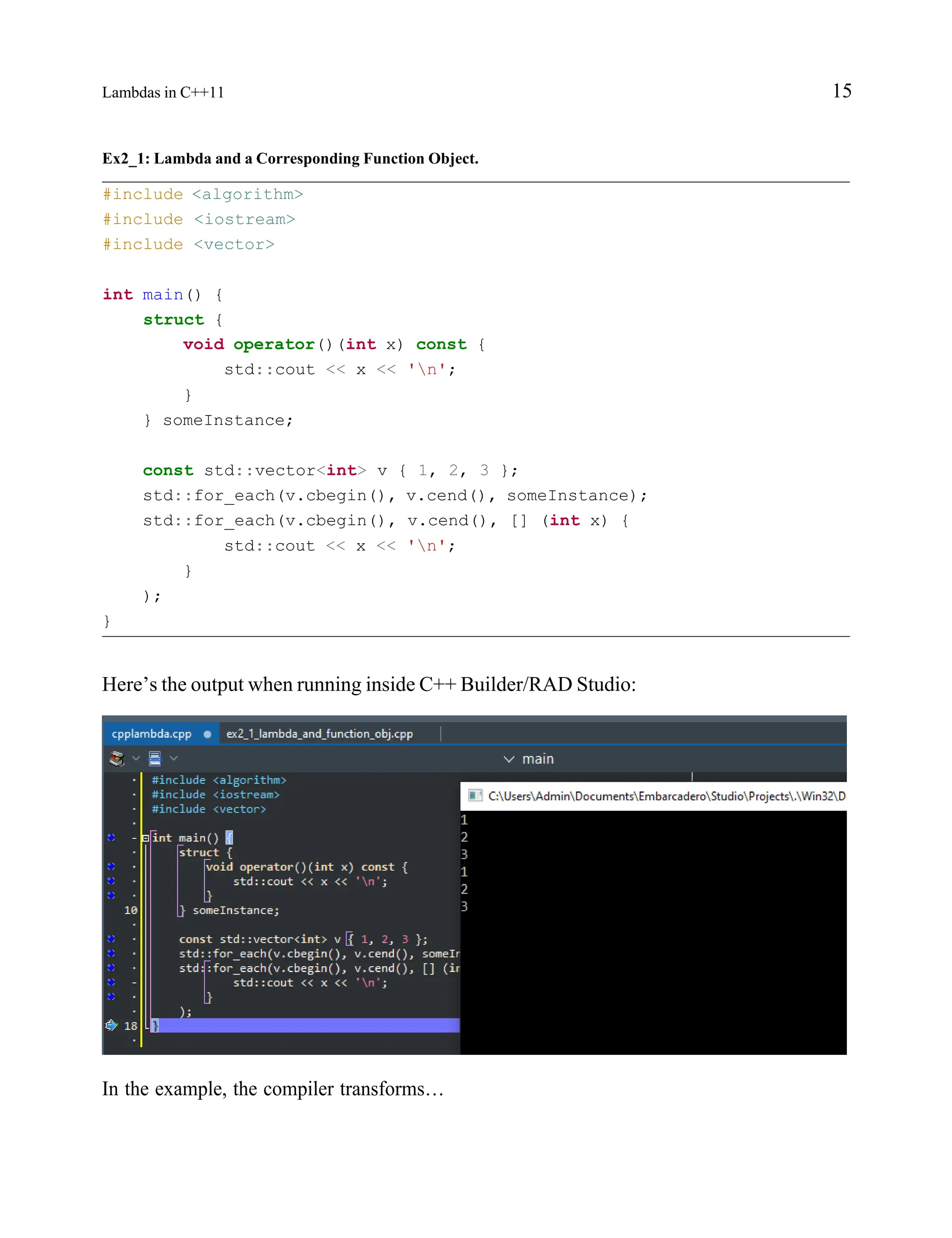This screenshot has width=952, height=1238.
Task: Click modified-dot indicator on cpplambda.cpp tab
Action: (x=207, y=734)
